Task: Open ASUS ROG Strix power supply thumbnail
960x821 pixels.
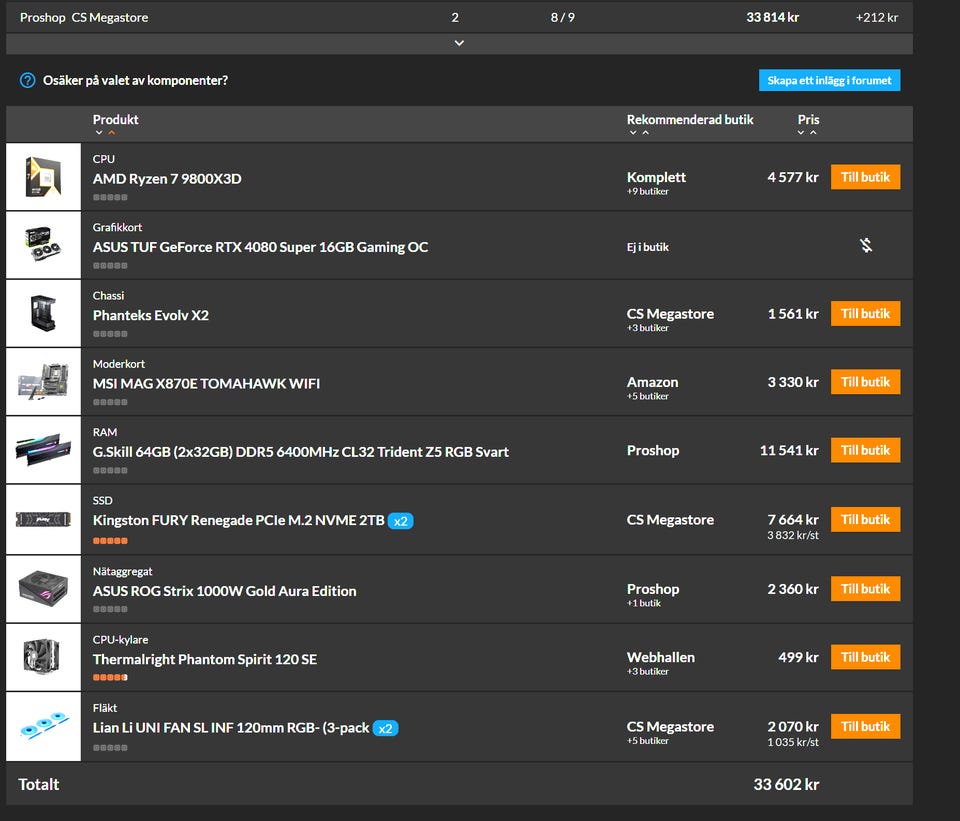Action: tap(43, 589)
